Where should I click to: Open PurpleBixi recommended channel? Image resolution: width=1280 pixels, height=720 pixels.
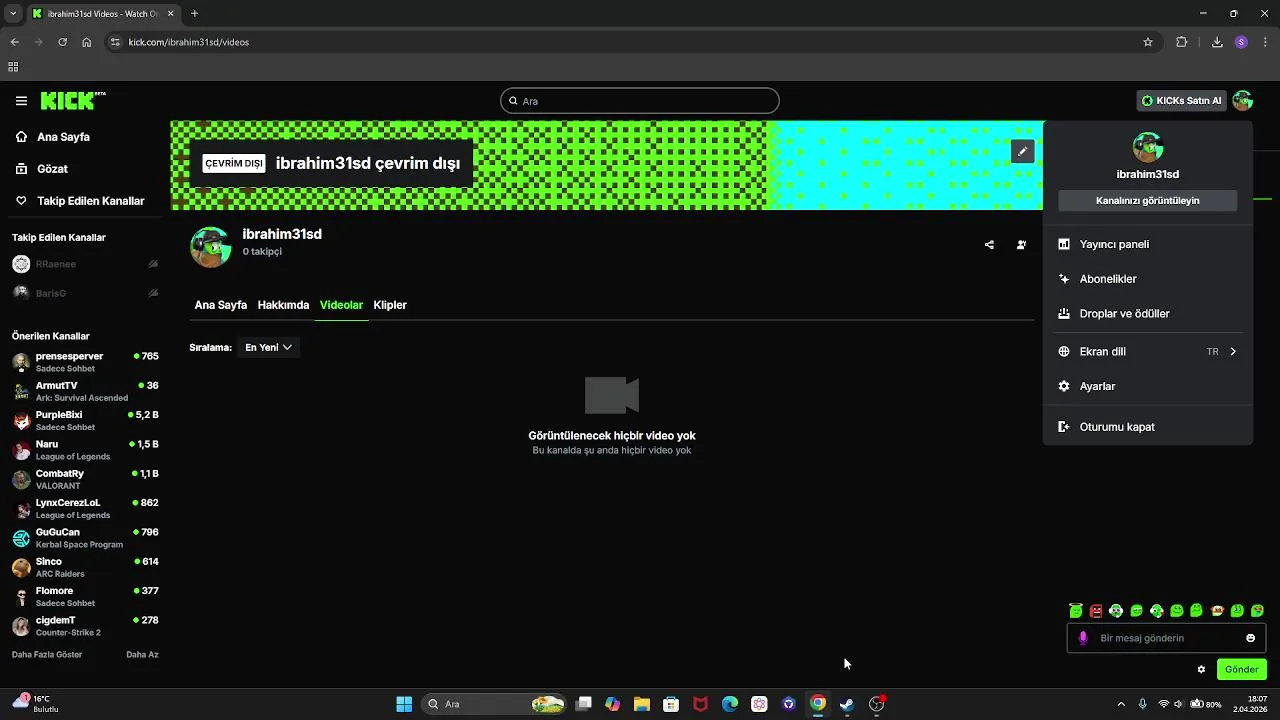pos(85,420)
